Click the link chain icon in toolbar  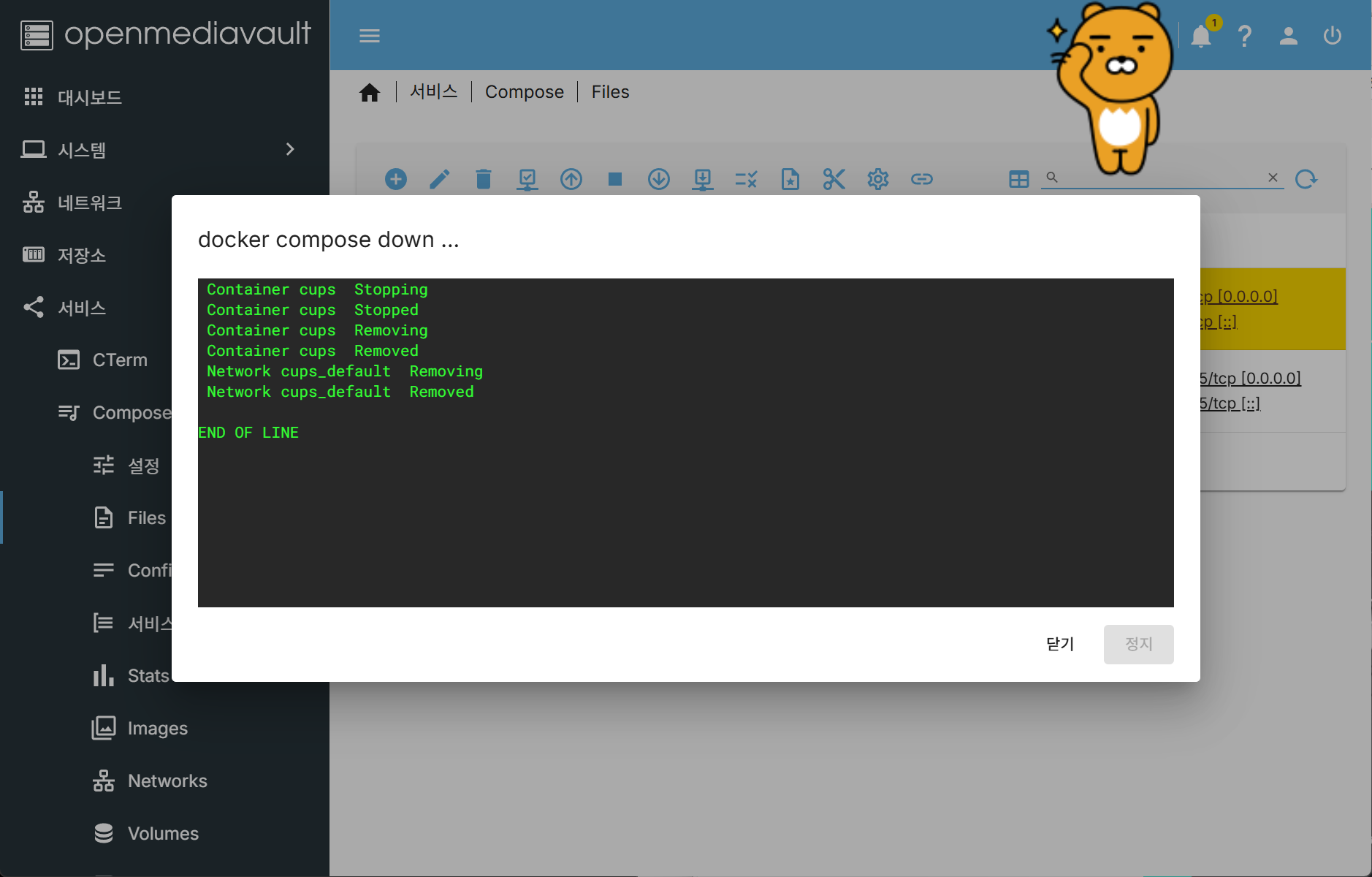(x=922, y=179)
